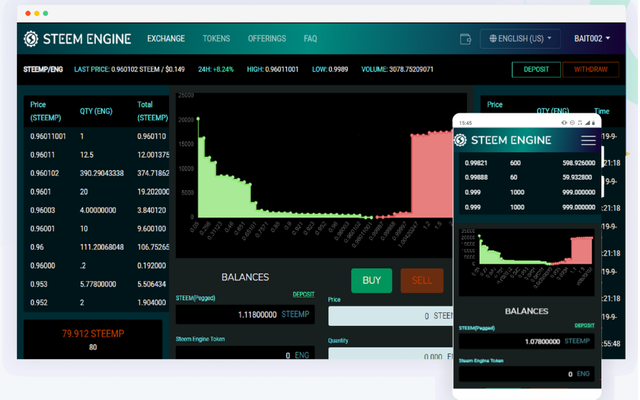Click the mobile depth chart thumbnail

(x=527, y=262)
